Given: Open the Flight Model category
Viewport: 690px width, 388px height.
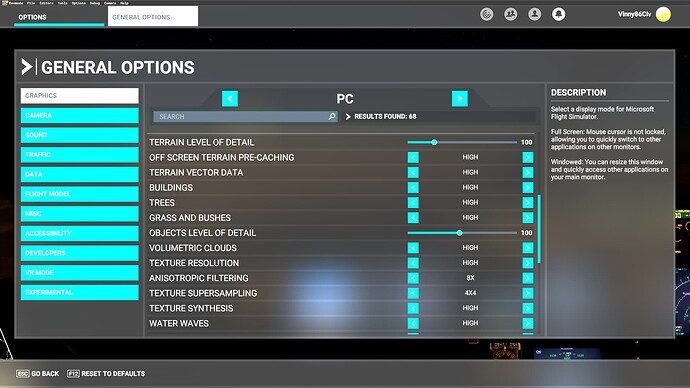Looking at the screenshot, I should 80,194.
